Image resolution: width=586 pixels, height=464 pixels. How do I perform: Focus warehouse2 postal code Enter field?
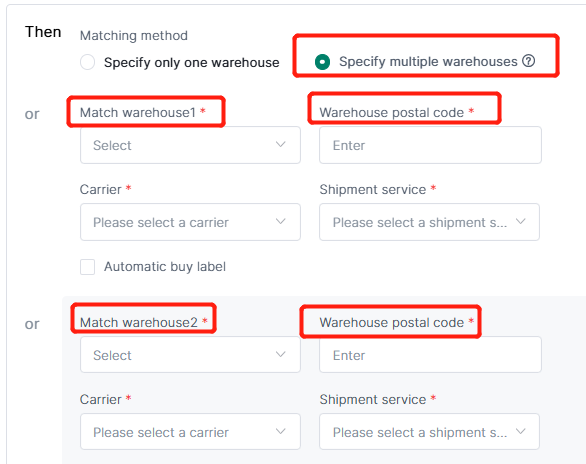430,355
